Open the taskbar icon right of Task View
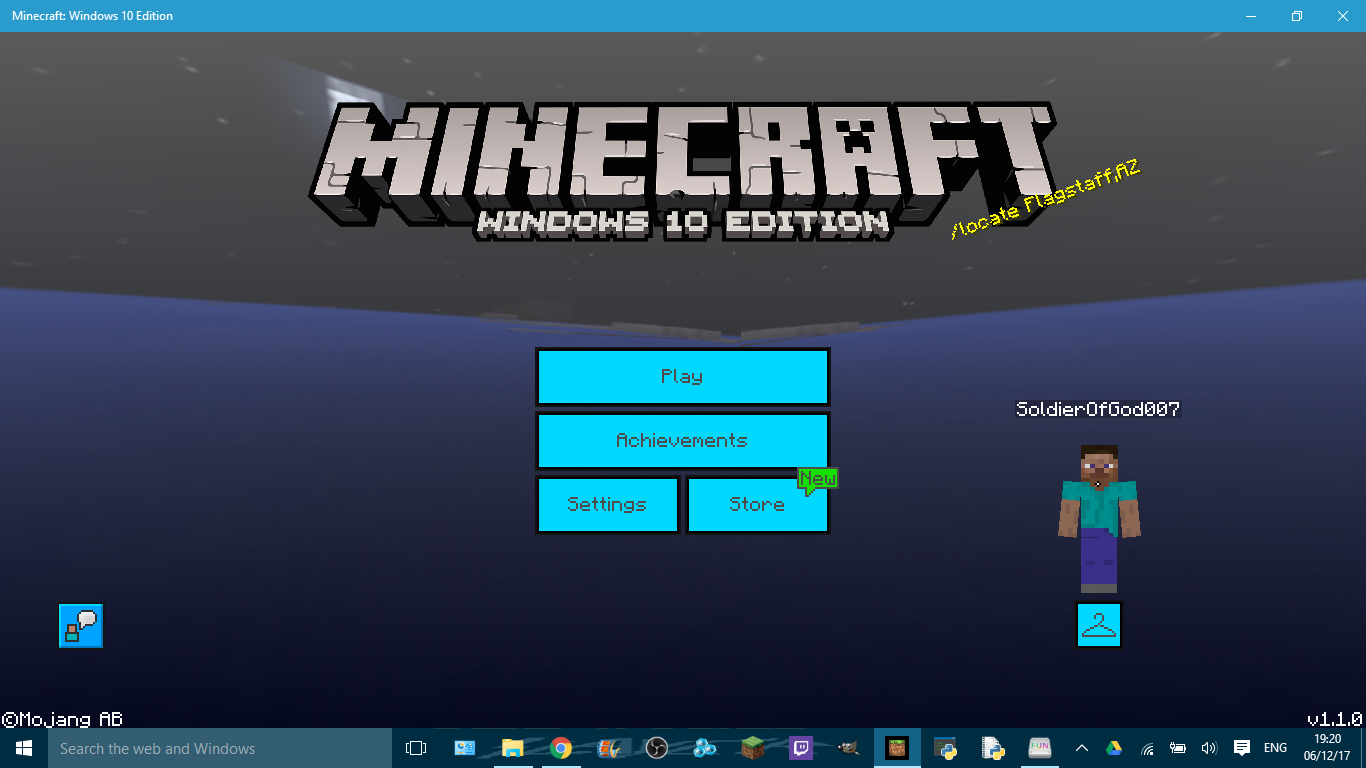This screenshot has width=1366, height=768. point(464,748)
